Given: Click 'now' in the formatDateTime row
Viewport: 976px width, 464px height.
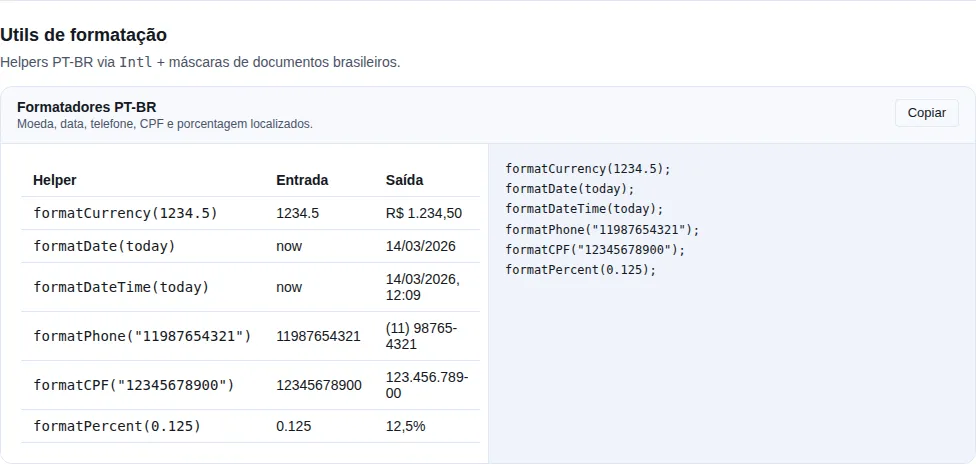Looking at the screenshot, I should pyautogui.click(x=289, y=287).
